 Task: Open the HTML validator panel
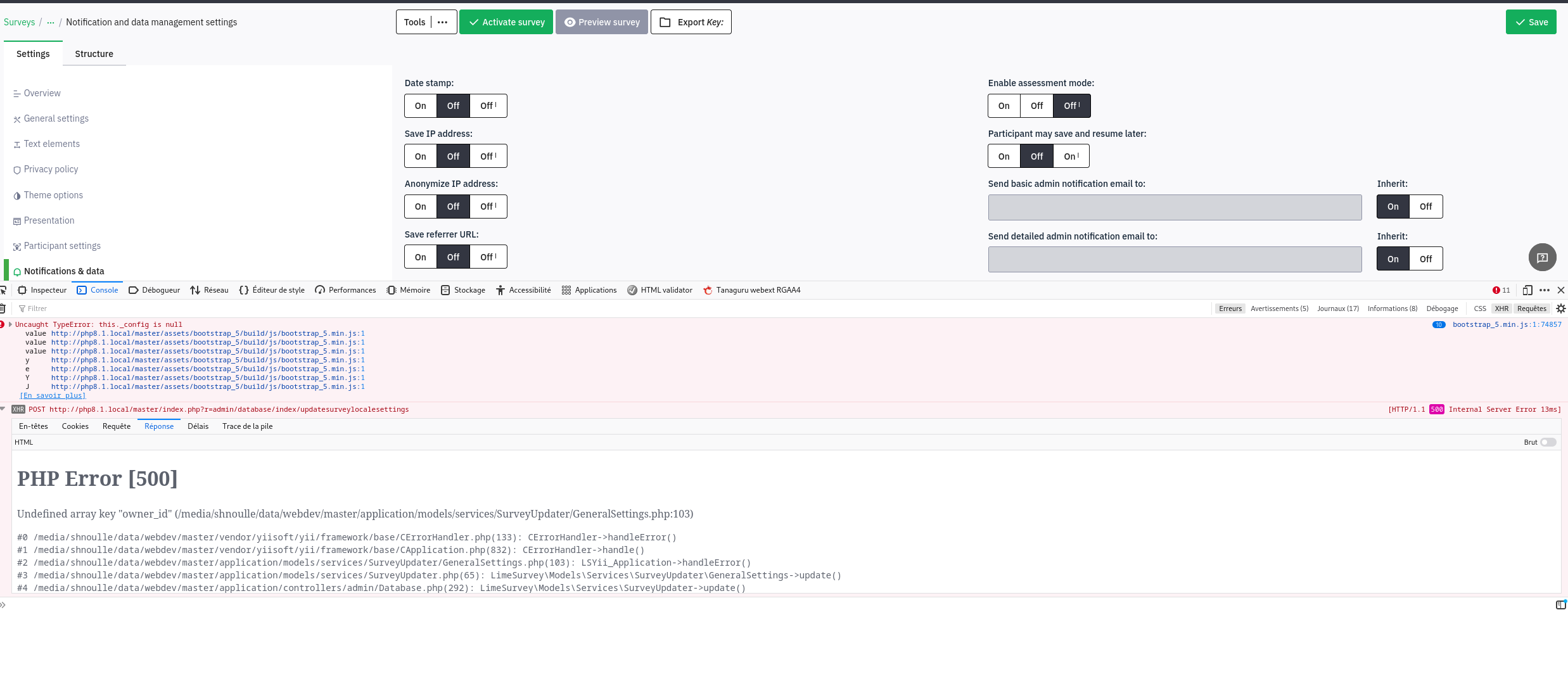660,290
